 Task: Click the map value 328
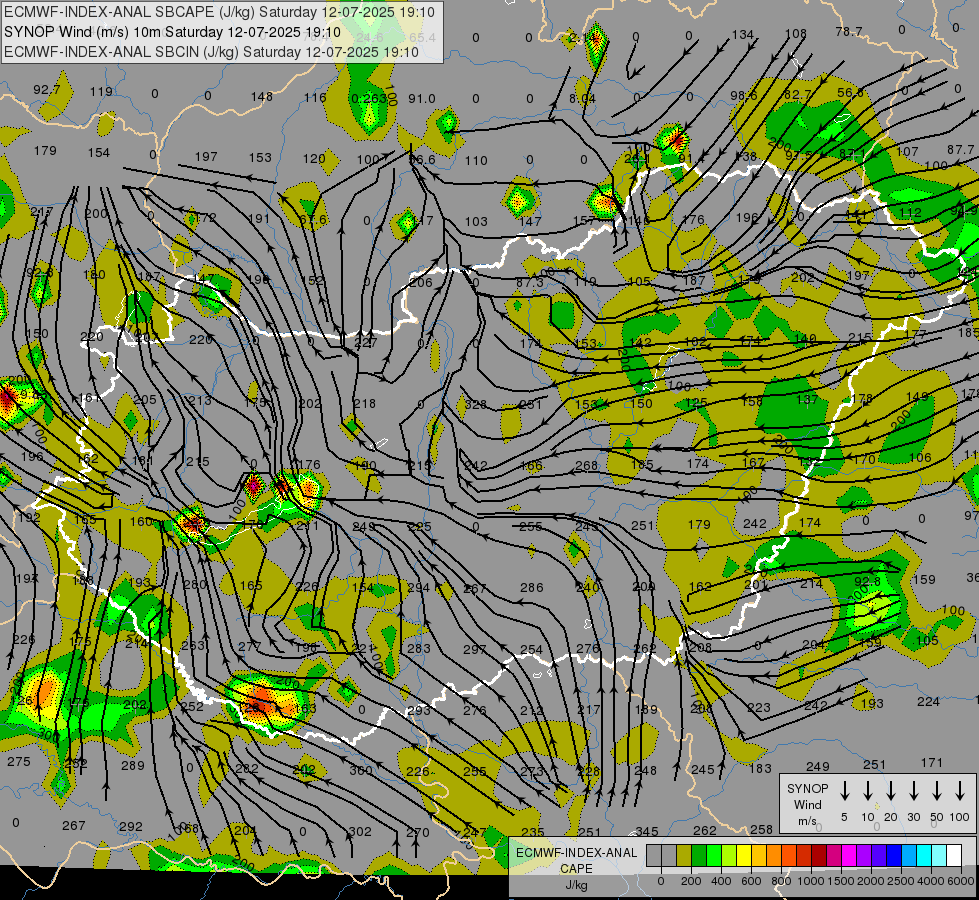pos(475,404)
